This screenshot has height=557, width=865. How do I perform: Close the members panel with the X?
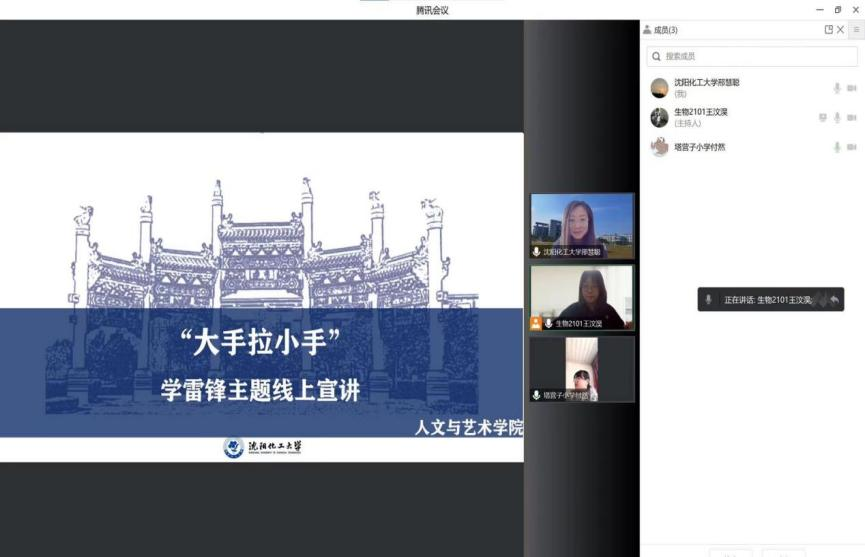tap(841, 30)
